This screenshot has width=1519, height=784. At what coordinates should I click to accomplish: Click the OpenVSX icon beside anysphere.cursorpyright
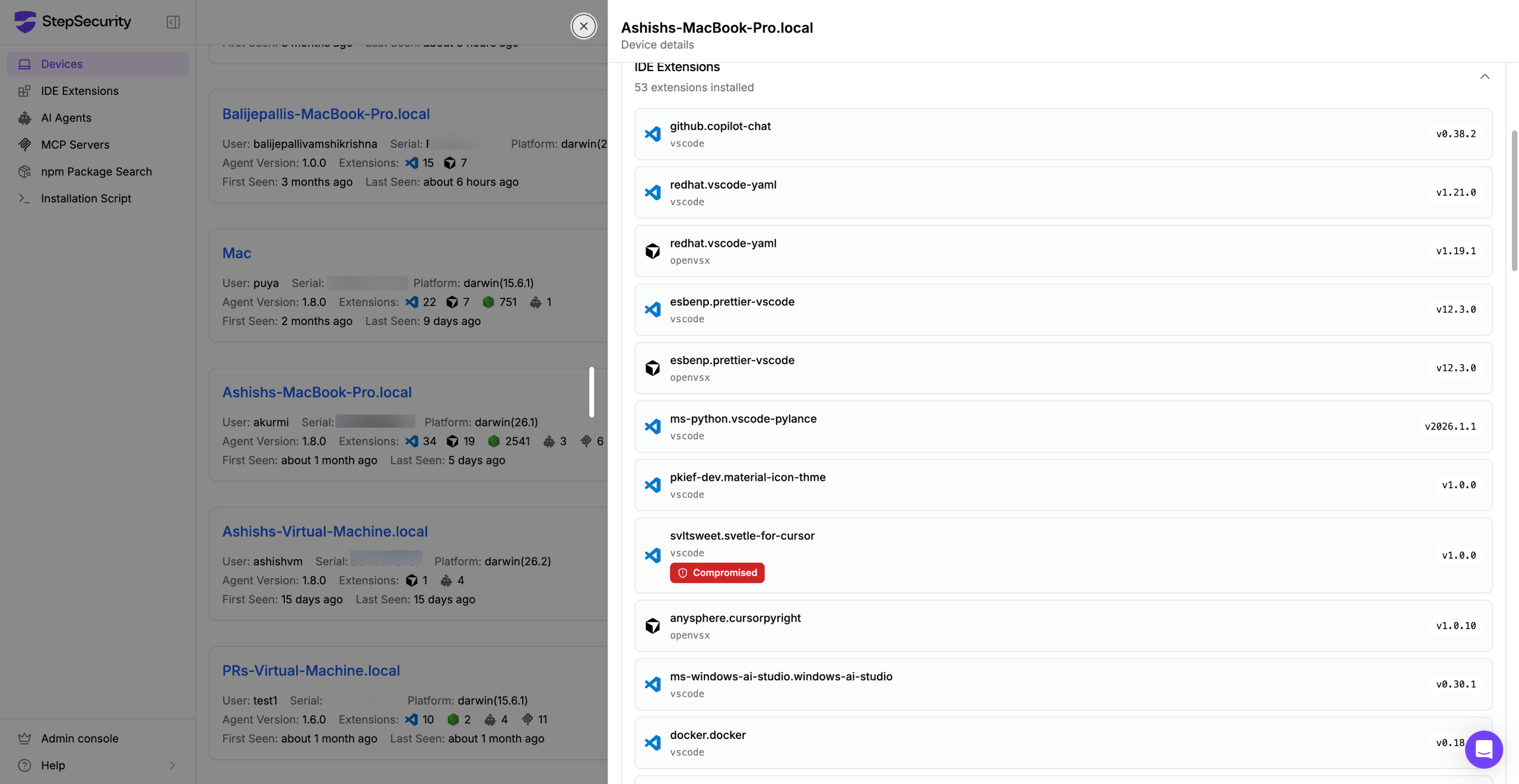click(653, 626)
